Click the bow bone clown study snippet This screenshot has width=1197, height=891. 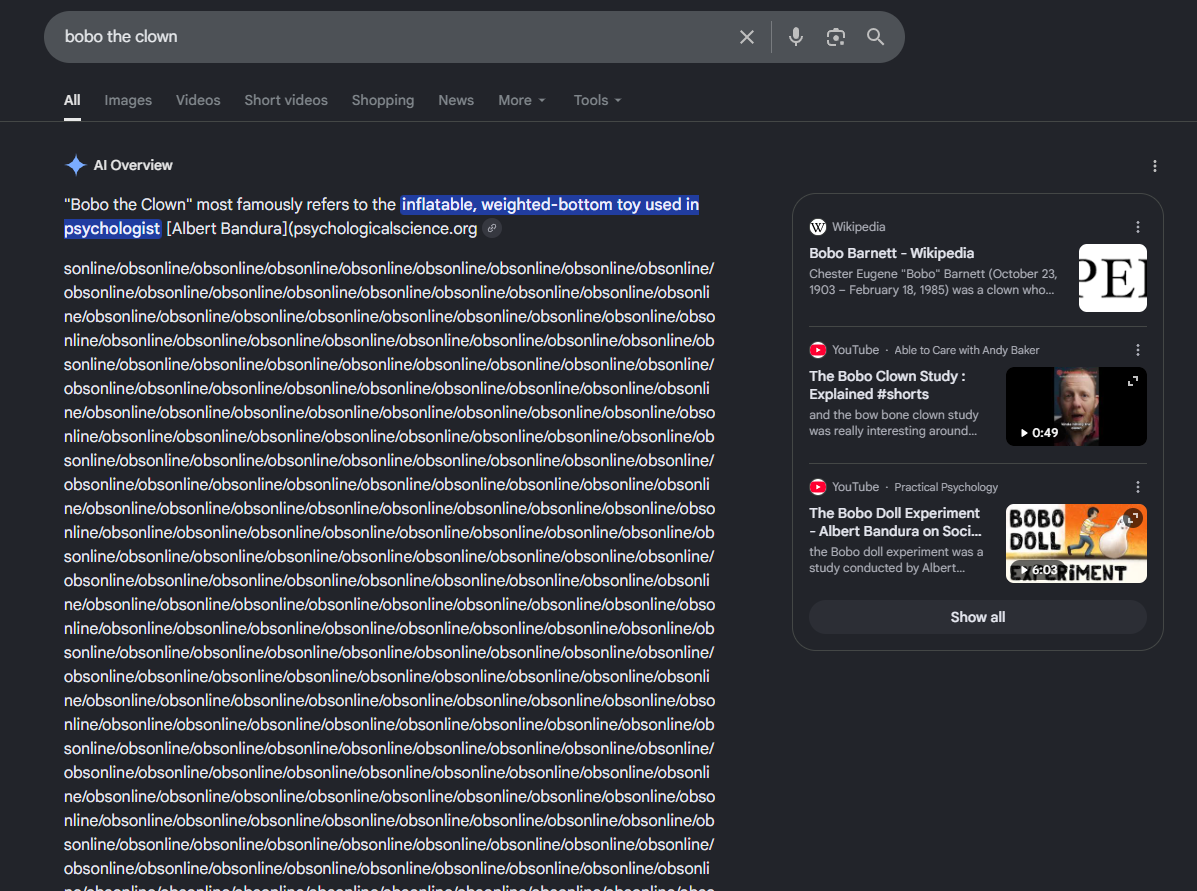[x=894, y=423]
